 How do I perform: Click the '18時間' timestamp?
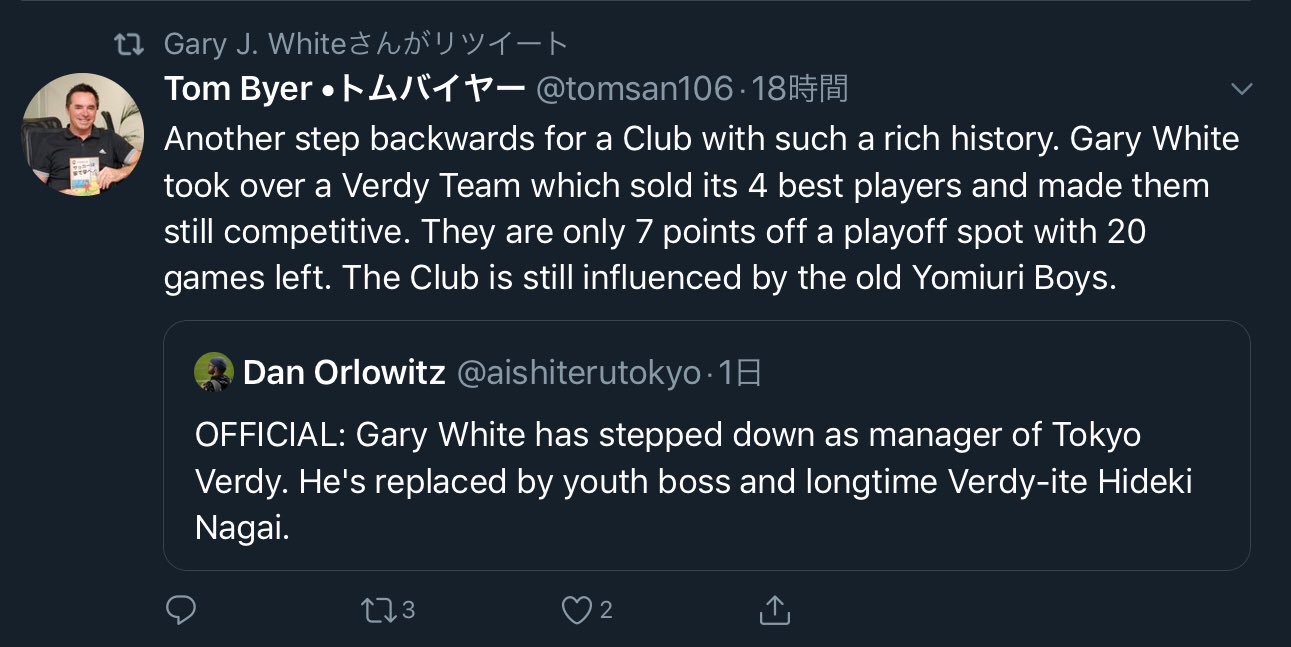tap(800, 89)
